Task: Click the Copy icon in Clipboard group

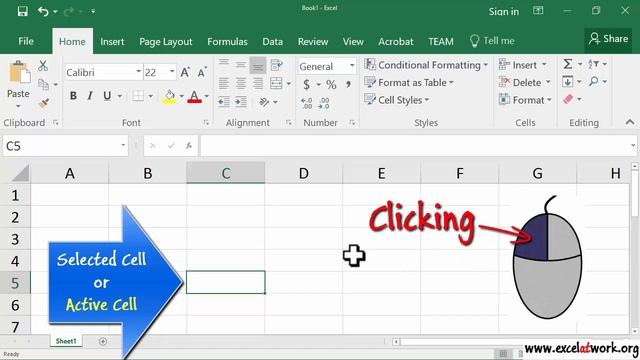Action: (43, 84)
